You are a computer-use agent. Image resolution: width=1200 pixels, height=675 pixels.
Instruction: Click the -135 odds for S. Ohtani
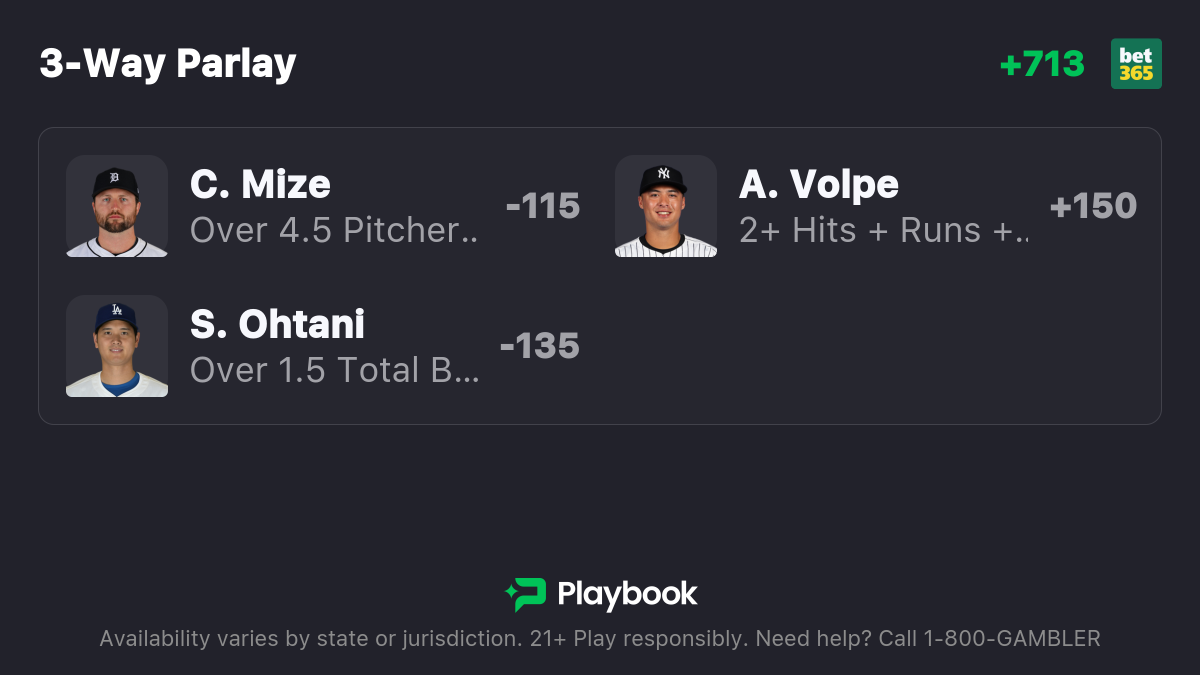[x=540, y=346]
